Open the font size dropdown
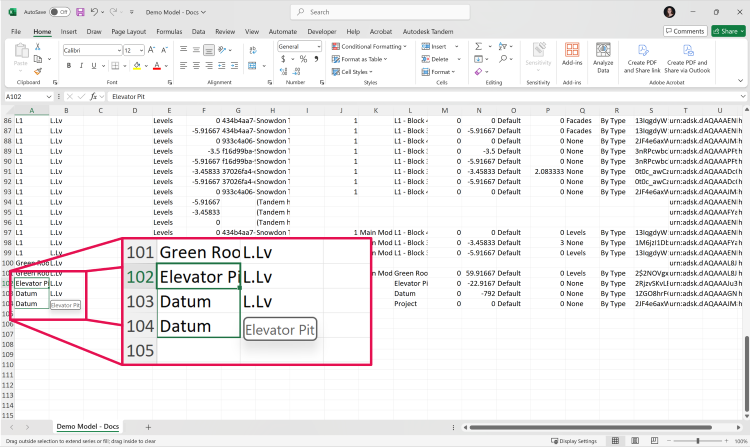 pos(142,50)
